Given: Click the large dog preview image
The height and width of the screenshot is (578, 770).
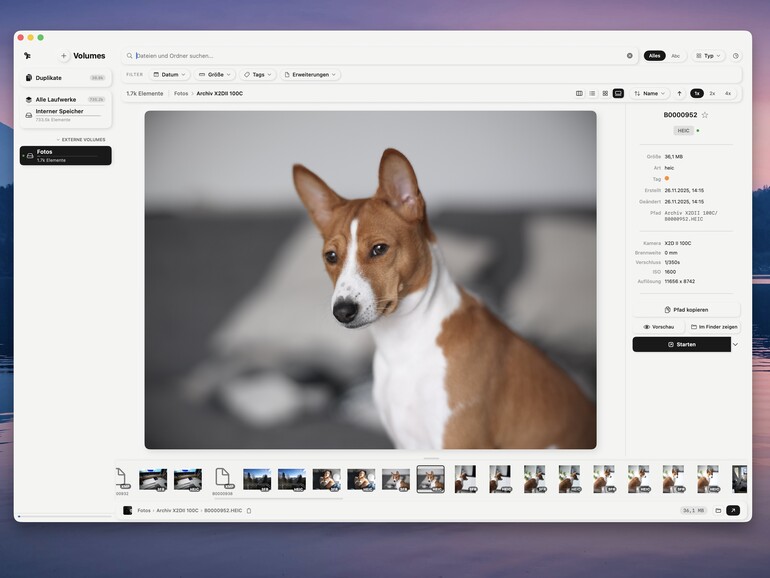Looking at the screenshot, I should pyautogui.click(x=370, y=279).
